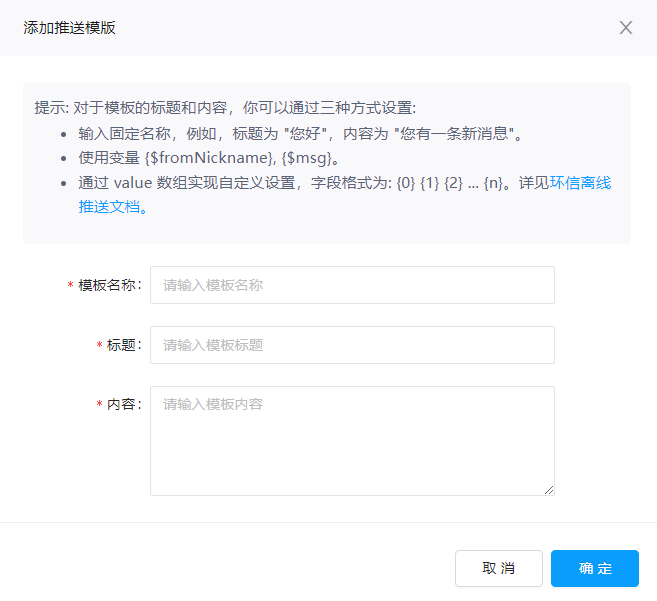Open the 环信离线推送文档 link
657x601 pixels.
pos(594,184)
